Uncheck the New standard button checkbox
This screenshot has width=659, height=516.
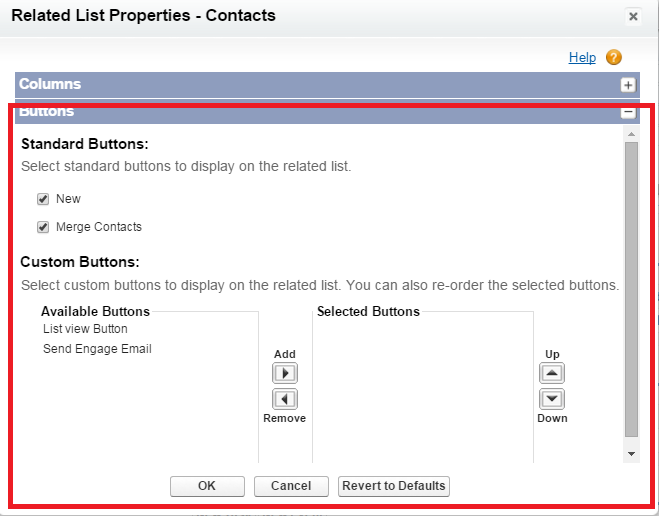coord(43,199)
